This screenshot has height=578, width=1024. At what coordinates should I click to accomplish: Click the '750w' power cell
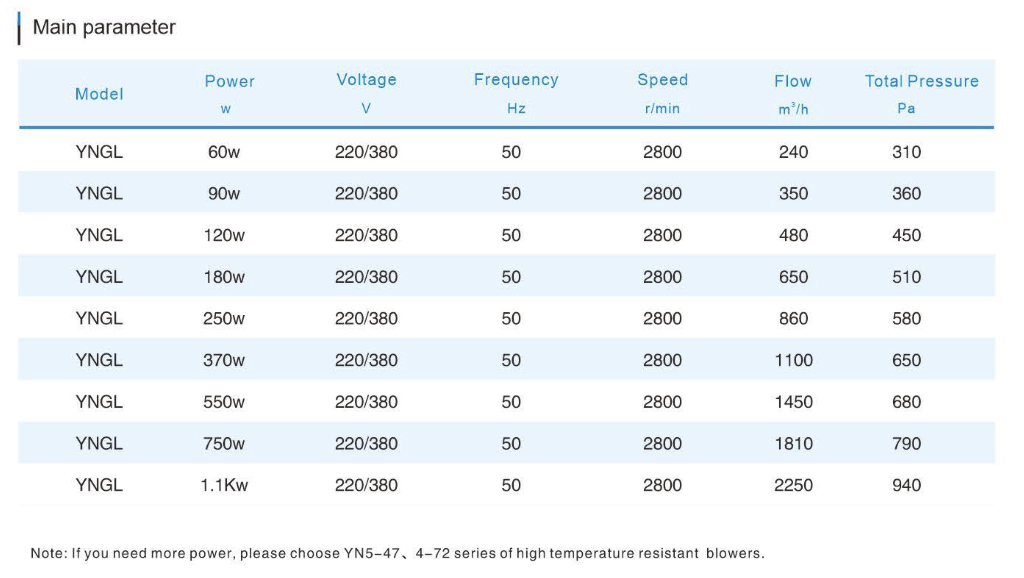coord(224,444)
